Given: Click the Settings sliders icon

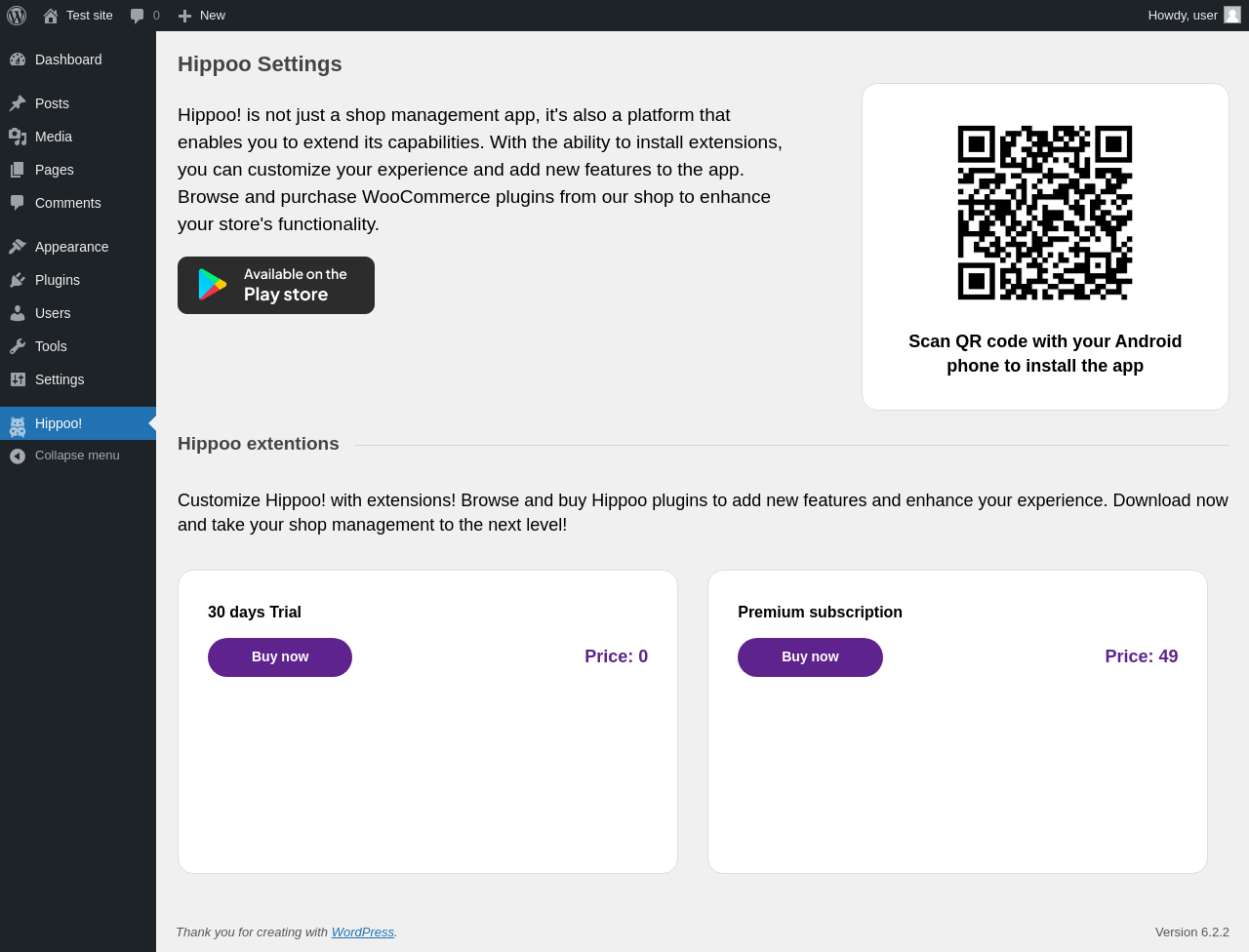Looking at the screenshot, I should click(x=18, y=379).
